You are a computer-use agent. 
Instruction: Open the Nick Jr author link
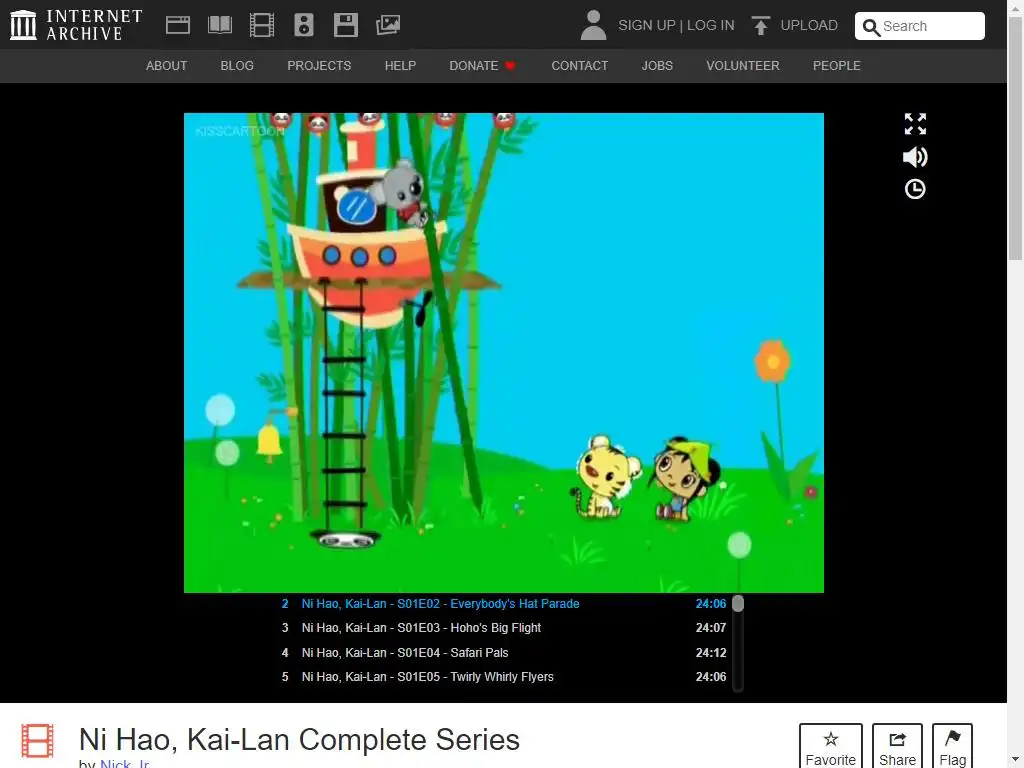coord(125,764)
